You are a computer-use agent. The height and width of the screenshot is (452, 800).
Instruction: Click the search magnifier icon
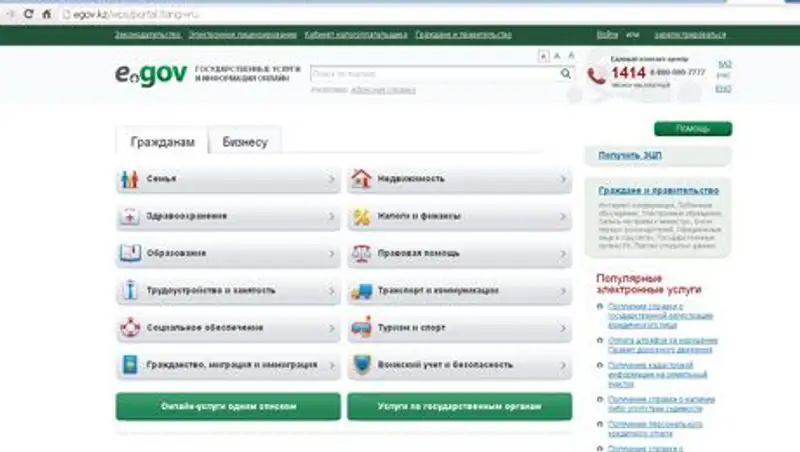pyautogui.click(x=565, y=73)
